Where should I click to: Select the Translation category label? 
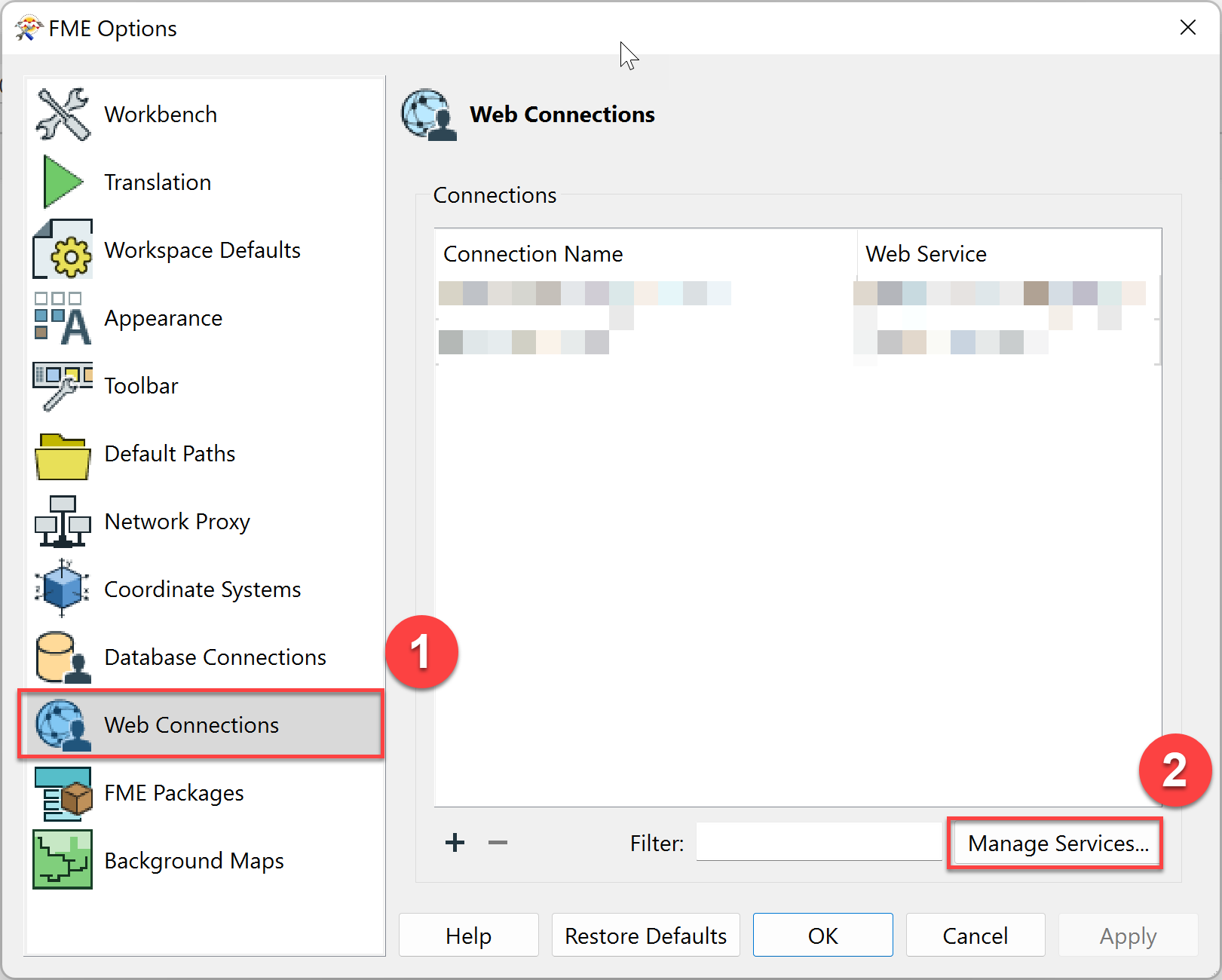click(158, 182)
